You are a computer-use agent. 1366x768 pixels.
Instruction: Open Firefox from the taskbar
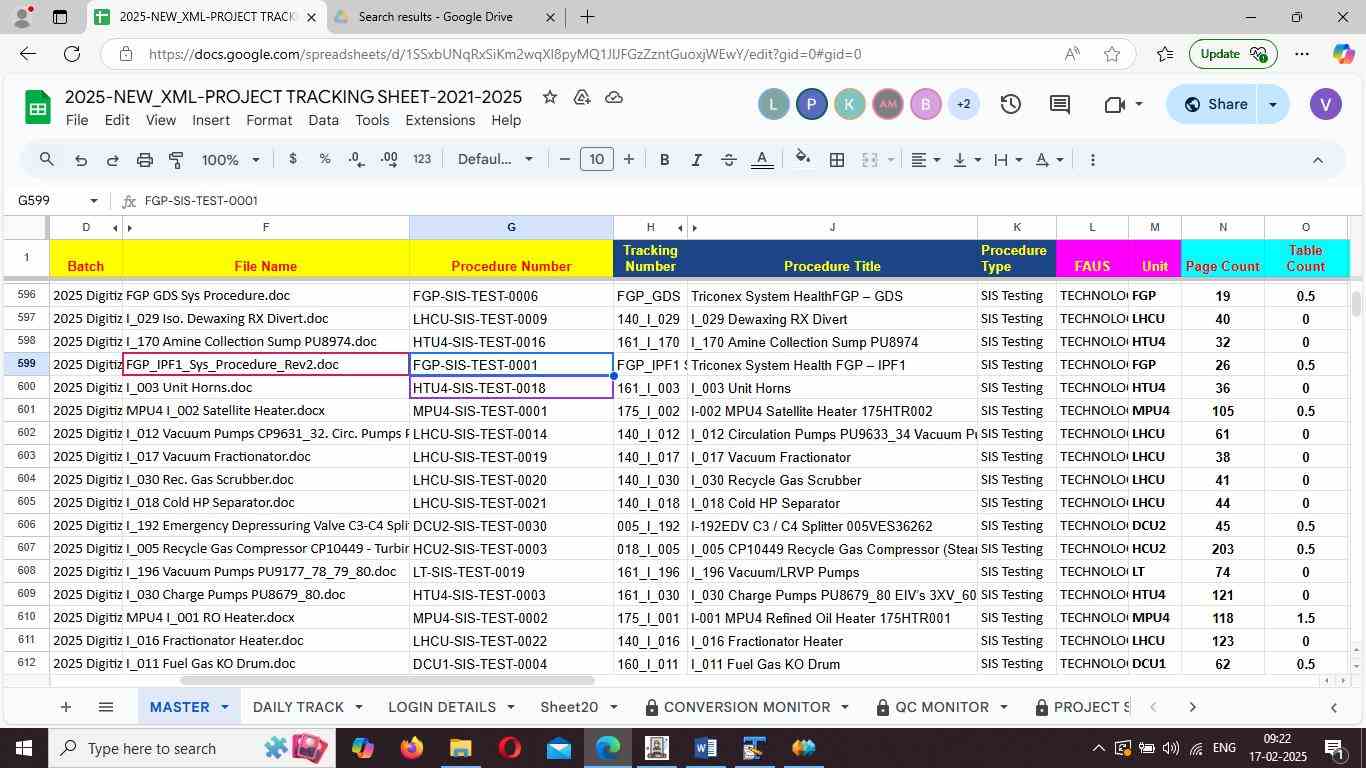(411, 748)
